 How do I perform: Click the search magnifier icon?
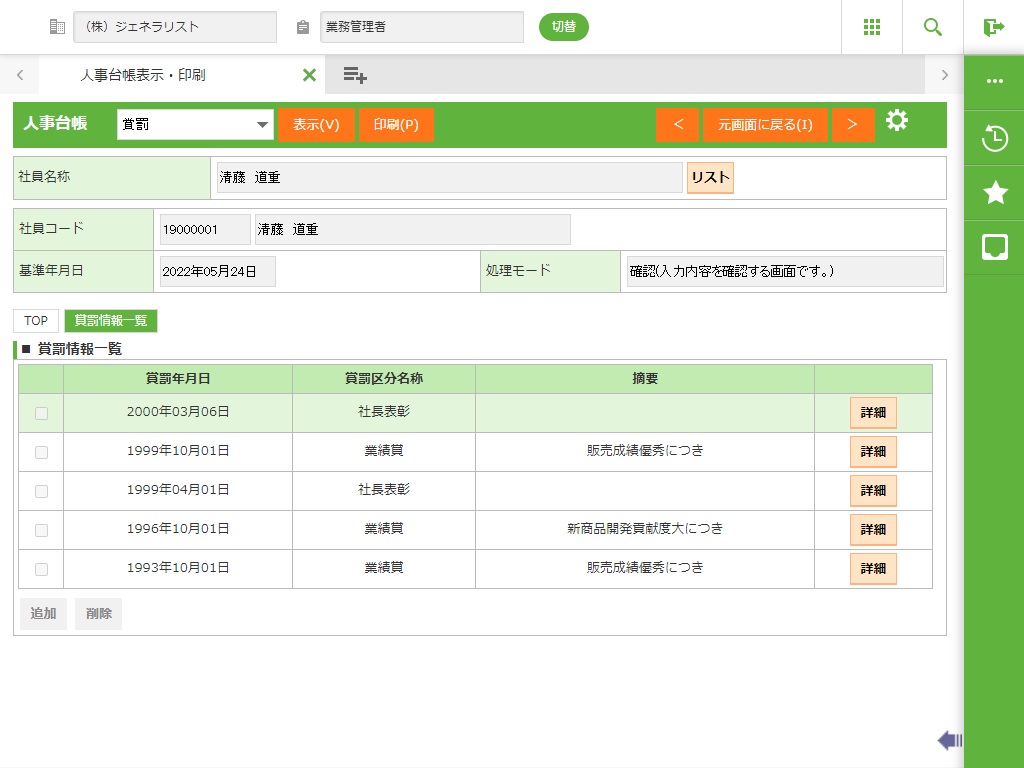[x=932, y=27]
